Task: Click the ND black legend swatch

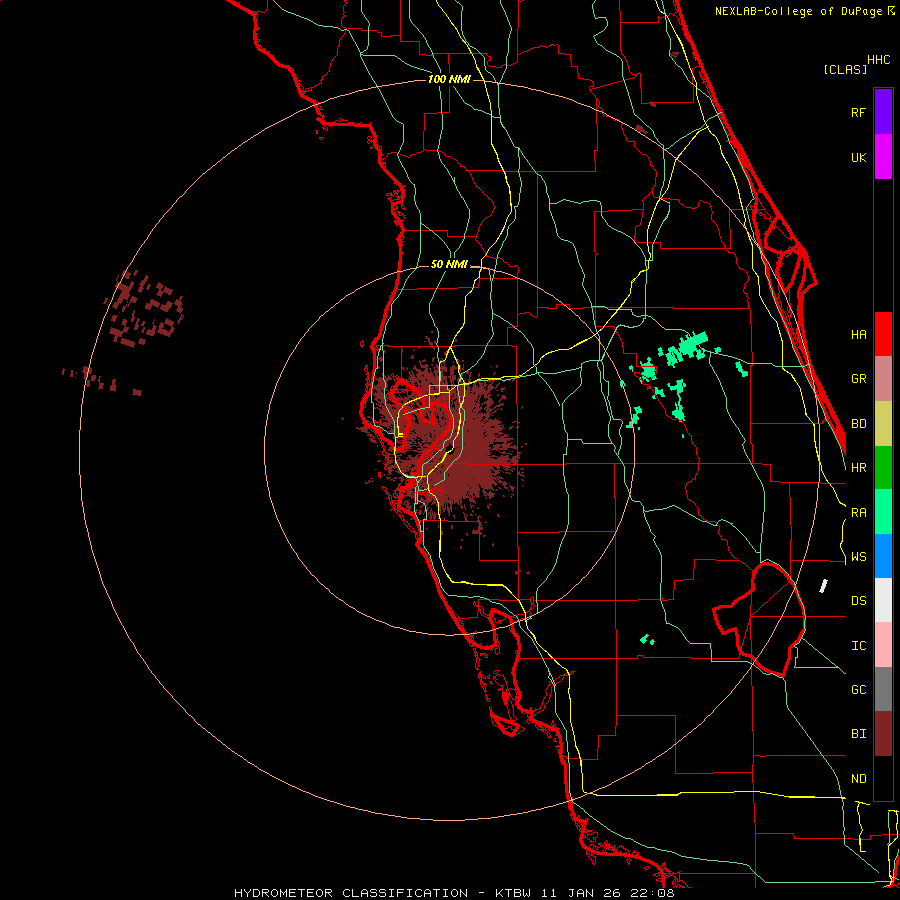Action: click(x=883, y=778)
